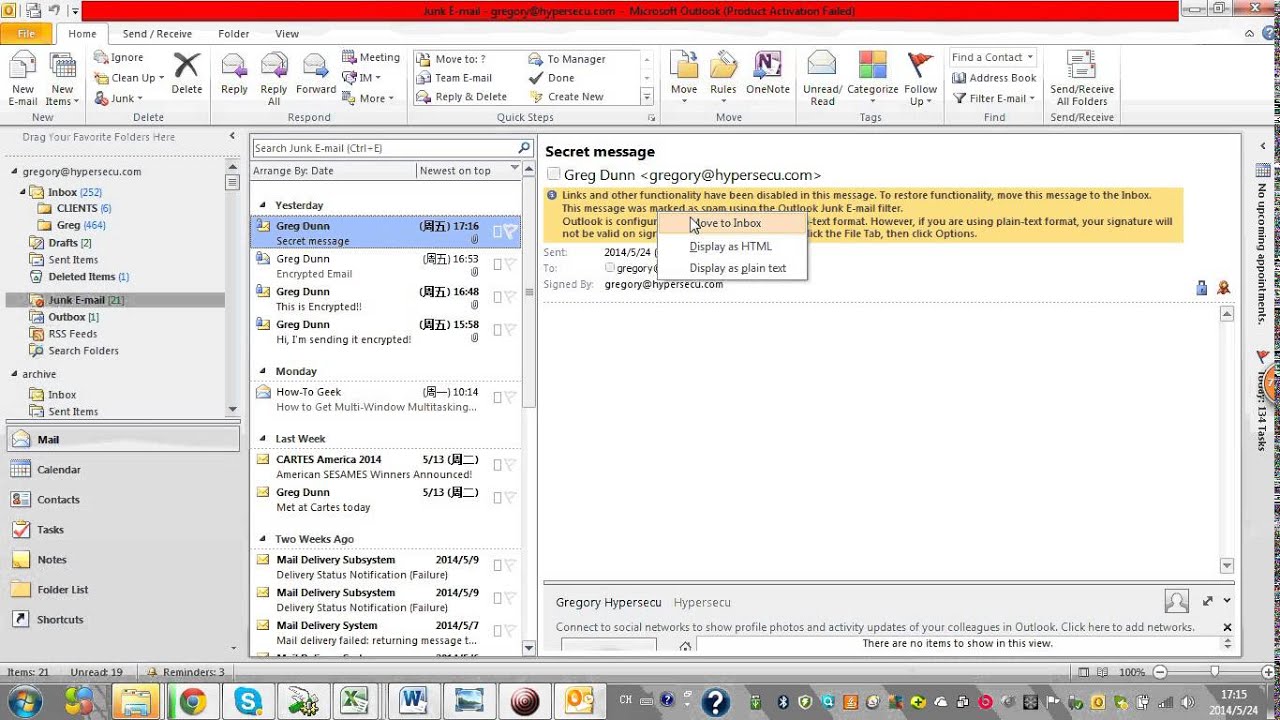Click the Categorize colored squares icon
Image resolution: width=1280 pixels, height=720 pixels.
872,66
